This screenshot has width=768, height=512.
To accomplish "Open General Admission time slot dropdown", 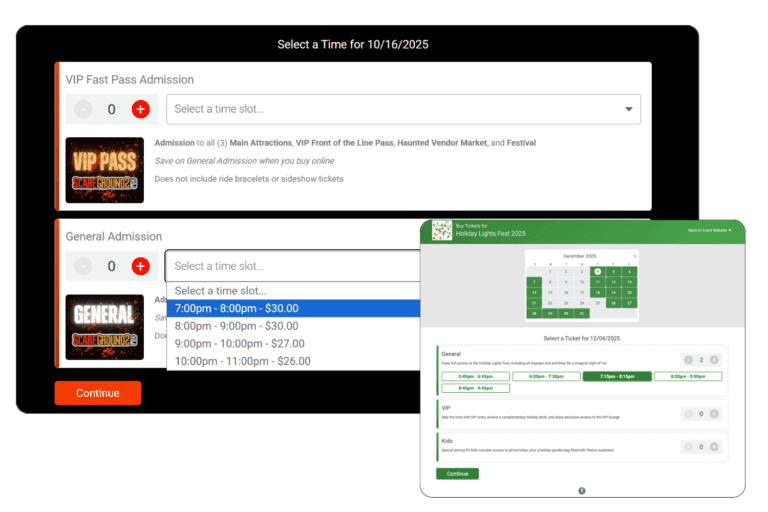I will point(292,266).
